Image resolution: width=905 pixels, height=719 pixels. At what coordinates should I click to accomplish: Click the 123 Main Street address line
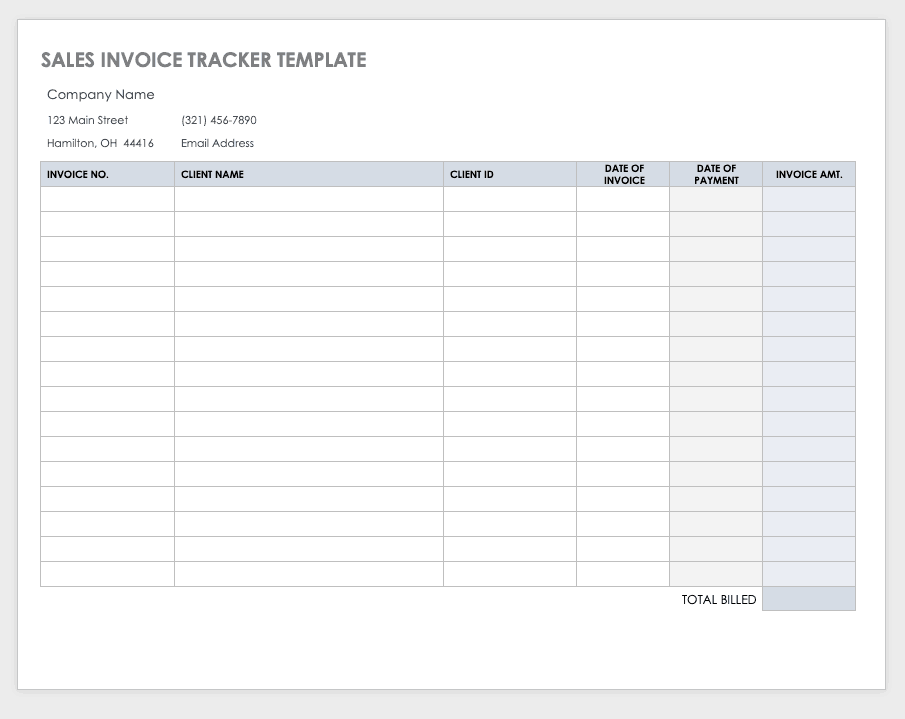87,120
